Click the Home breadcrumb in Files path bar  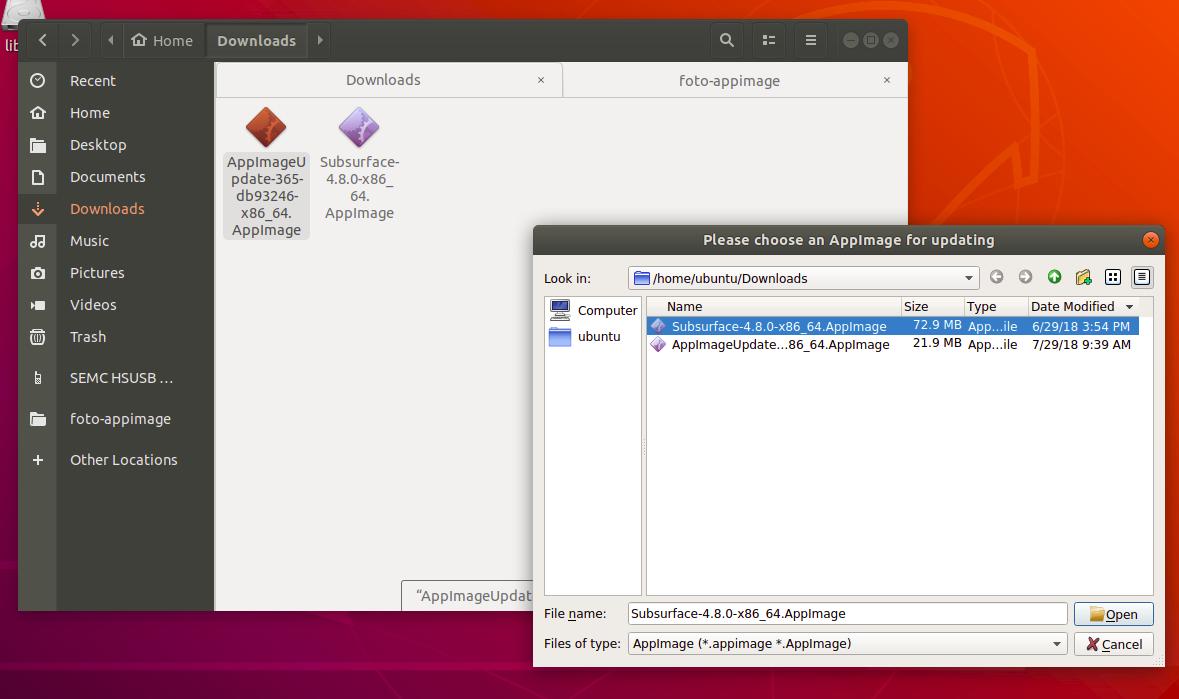(162, 41)
